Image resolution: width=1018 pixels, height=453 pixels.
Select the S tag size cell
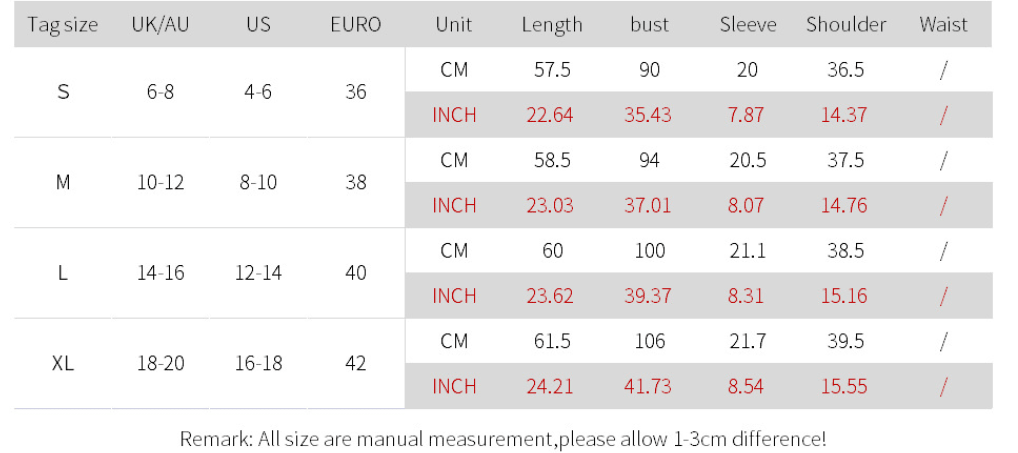tap(63, 92)
